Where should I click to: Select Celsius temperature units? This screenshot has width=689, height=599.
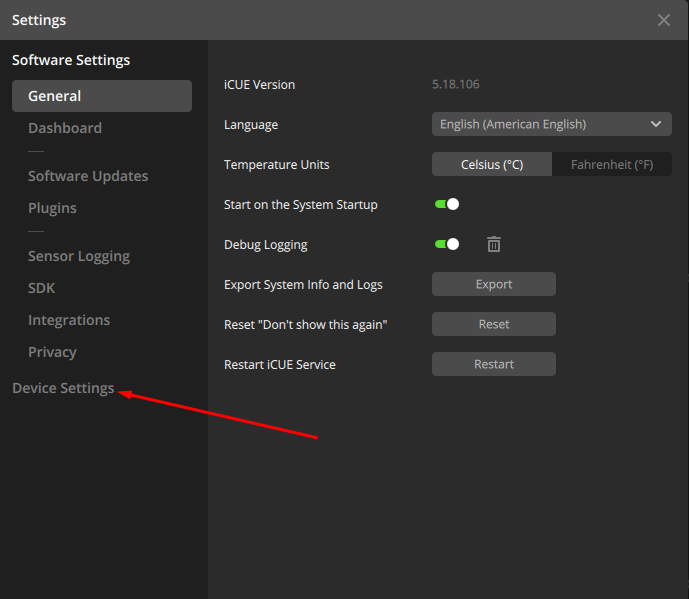492,164
